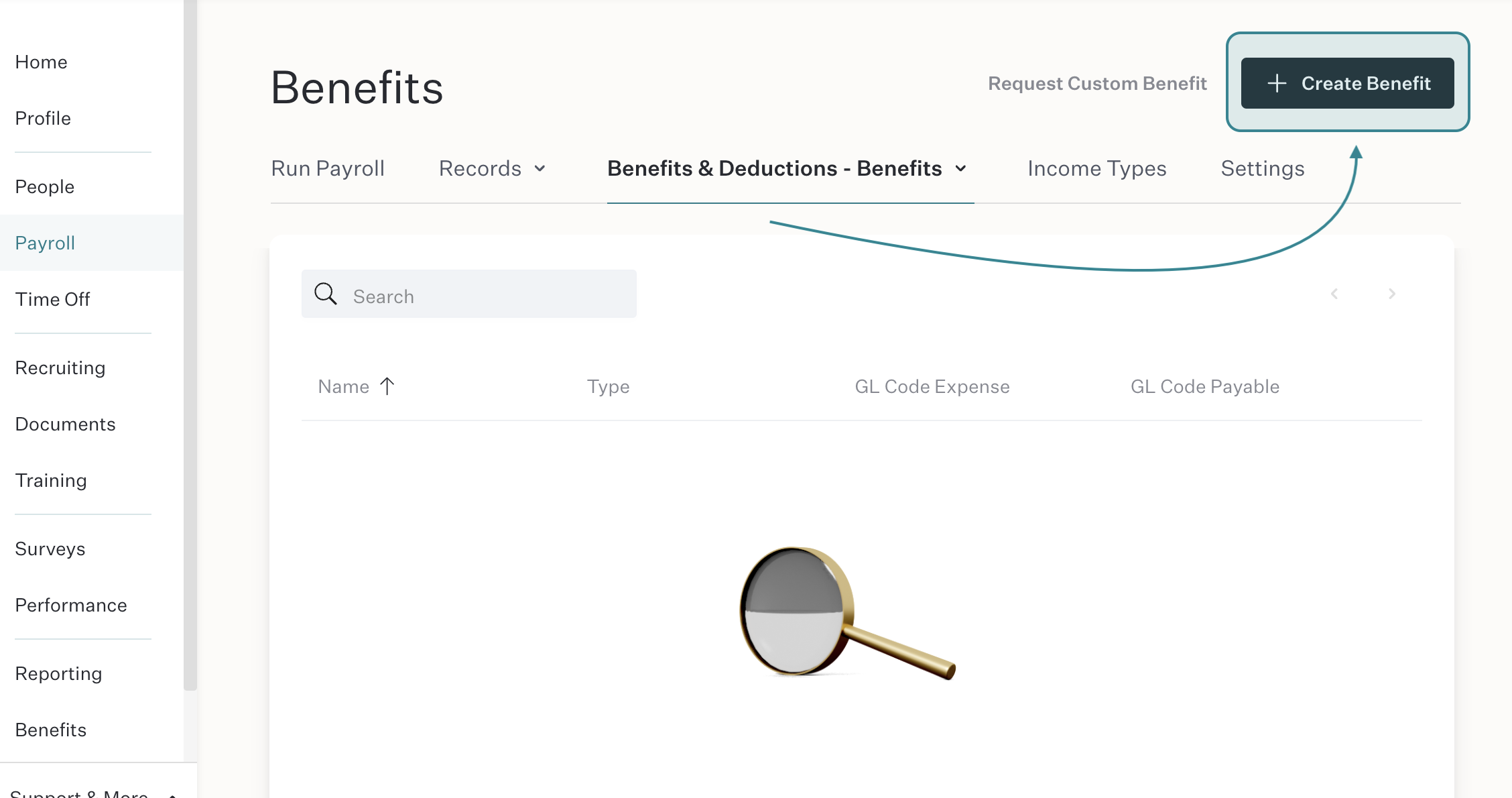Open the Run Payroll tab
Screen dimensions: 1512x798
[x=328, y=168]
